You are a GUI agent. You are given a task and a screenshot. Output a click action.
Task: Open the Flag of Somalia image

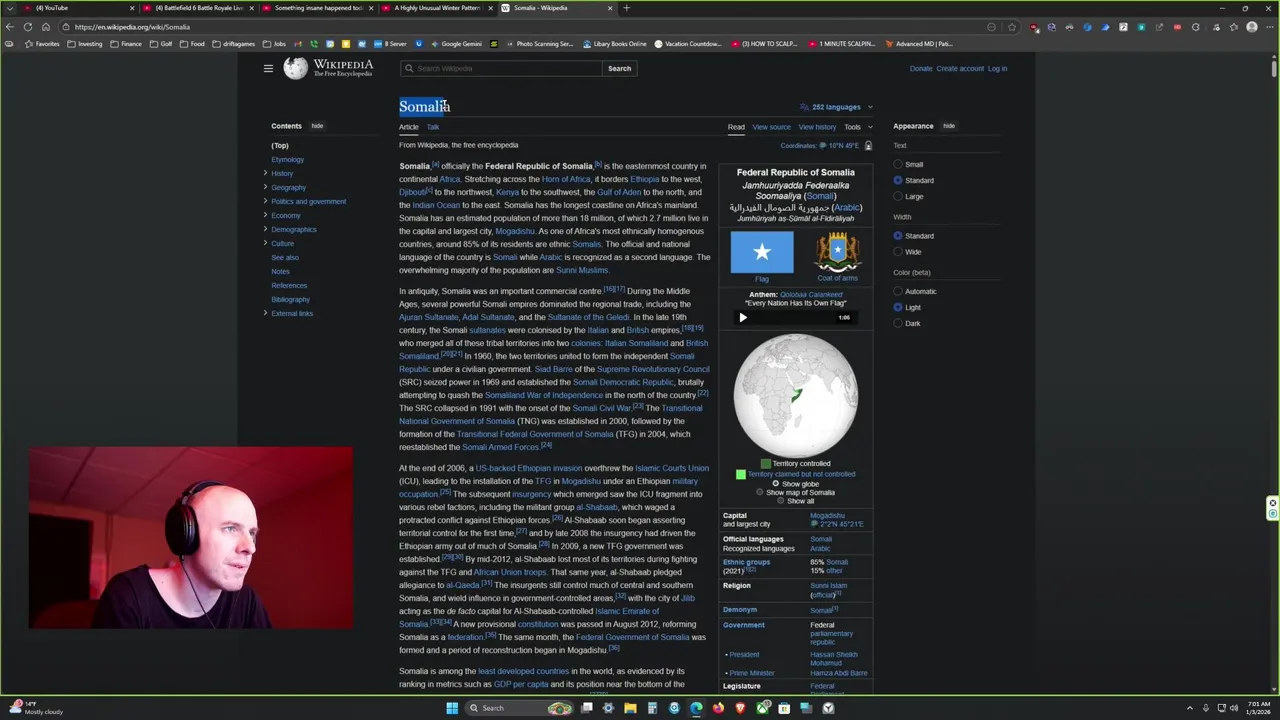[x=762, y=252]
